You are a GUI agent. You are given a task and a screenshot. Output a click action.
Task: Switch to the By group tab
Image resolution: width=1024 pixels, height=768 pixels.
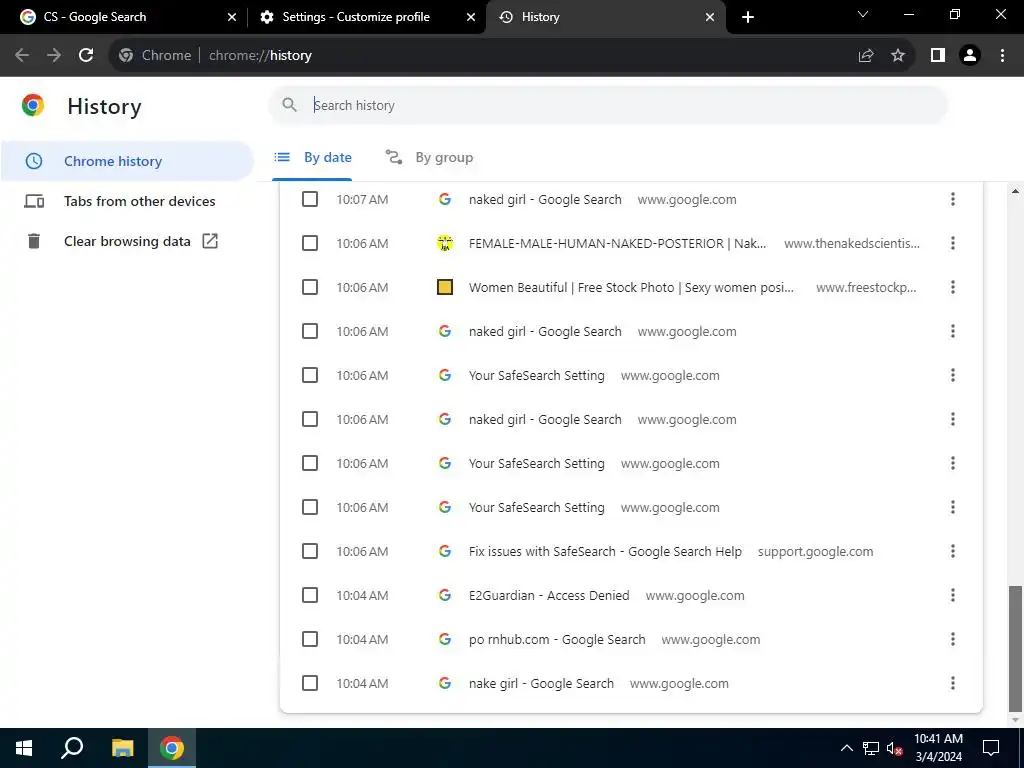(x=429, y=157)
